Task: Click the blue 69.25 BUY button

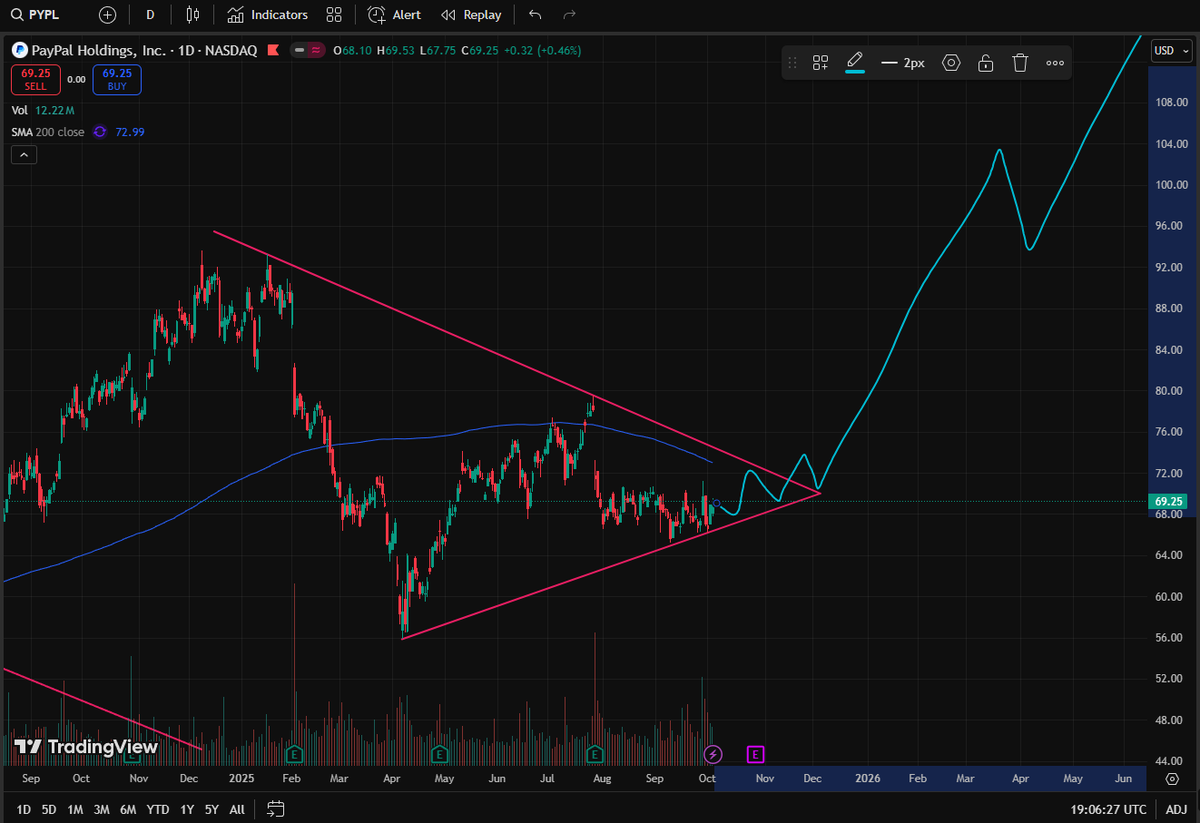Action: (x=117, y=80)
